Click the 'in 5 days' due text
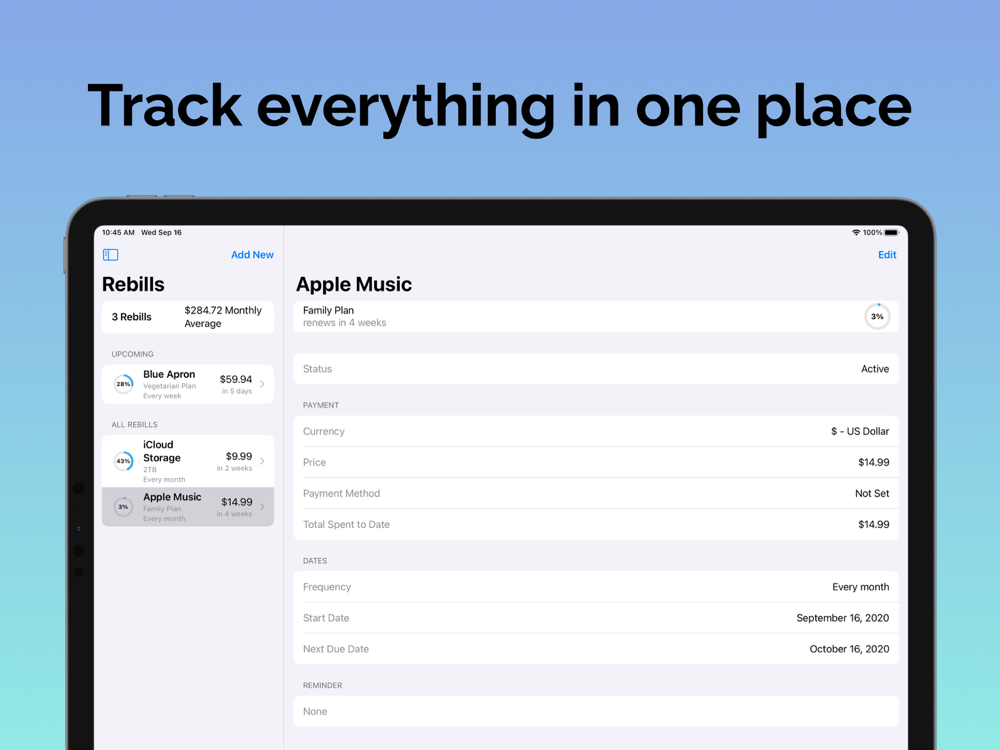 coord(237,391)
